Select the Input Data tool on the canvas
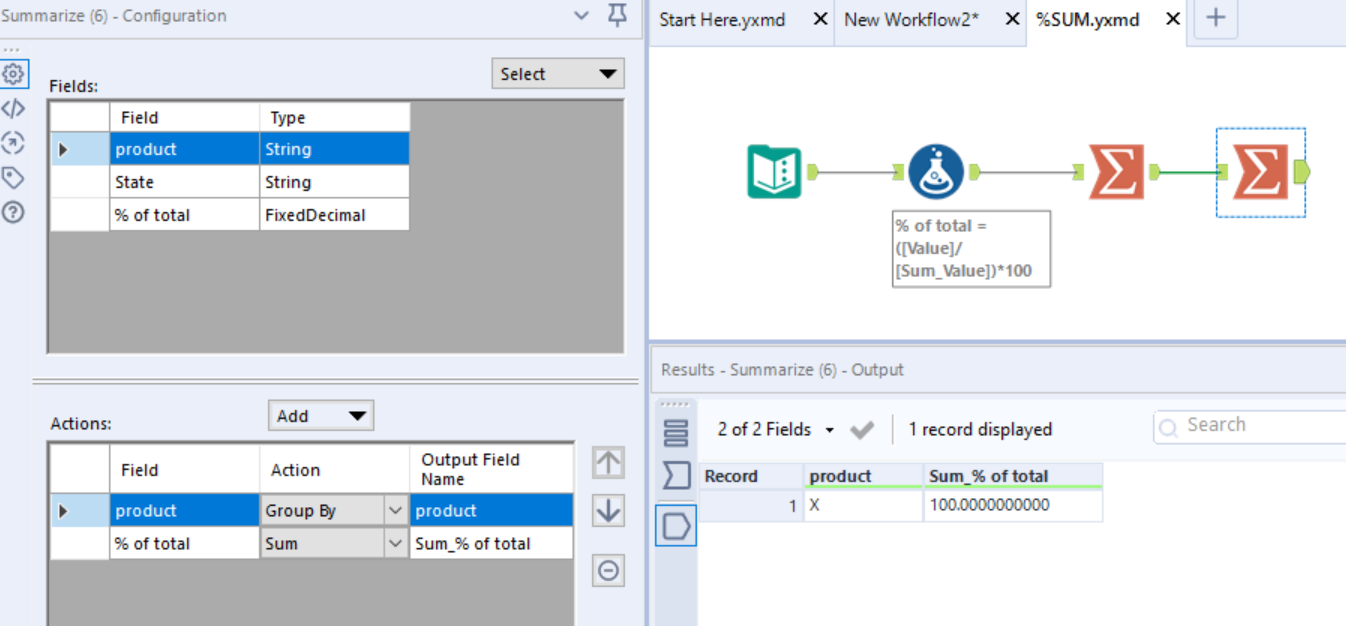1346x626 pixels. tap(775, 170)
